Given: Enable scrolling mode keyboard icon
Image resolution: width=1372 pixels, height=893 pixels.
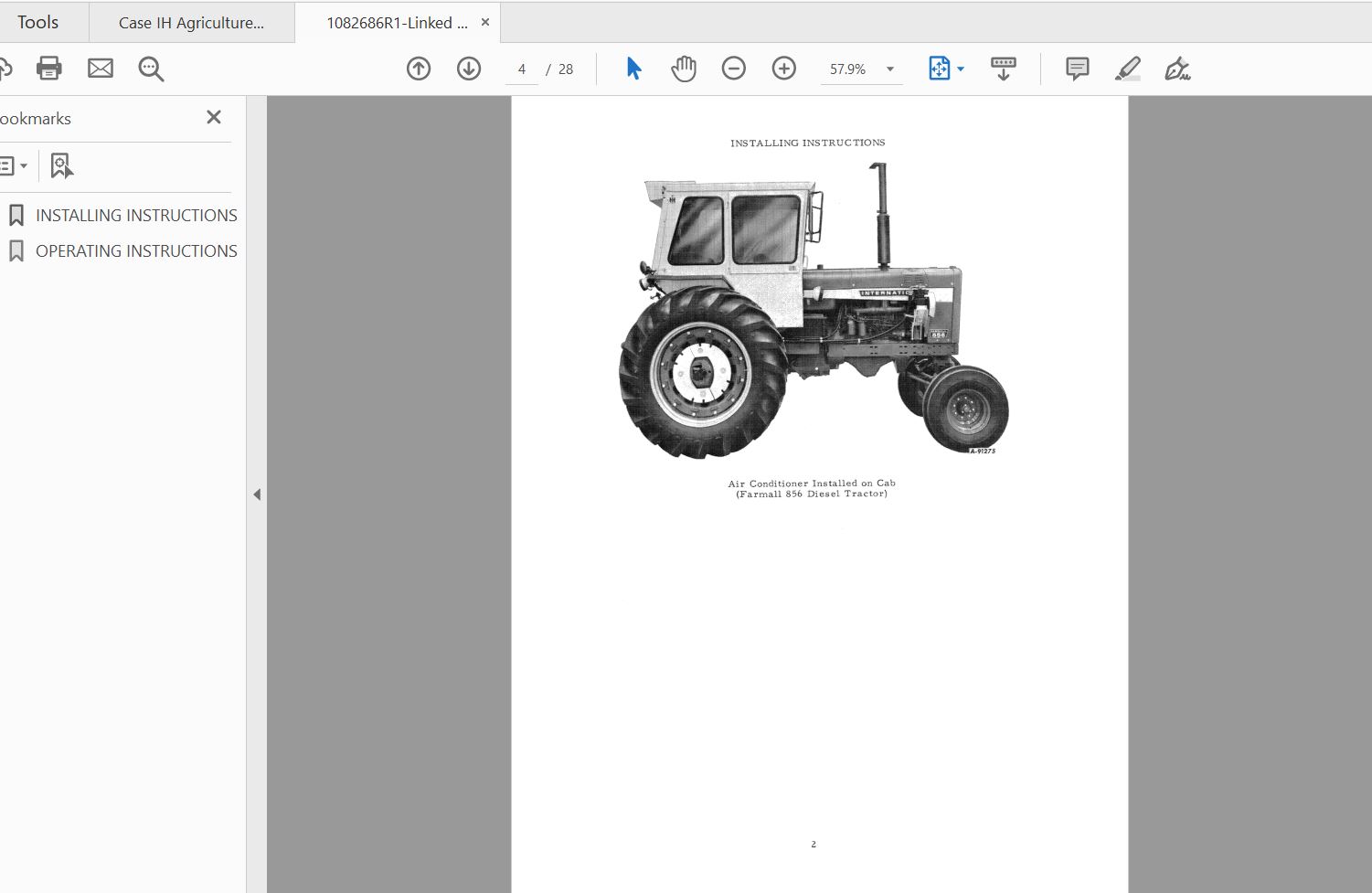Looking at the screenshot, I should [x=1004, y=69].
